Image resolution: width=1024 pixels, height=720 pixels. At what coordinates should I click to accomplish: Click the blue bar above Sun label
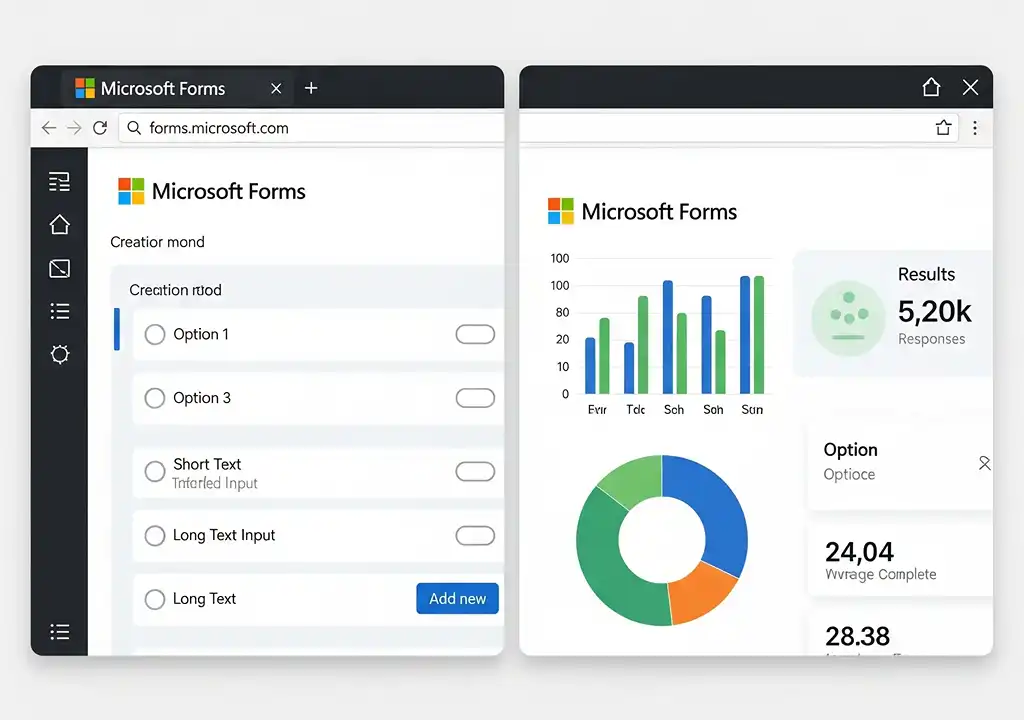[x=745, y=335]
